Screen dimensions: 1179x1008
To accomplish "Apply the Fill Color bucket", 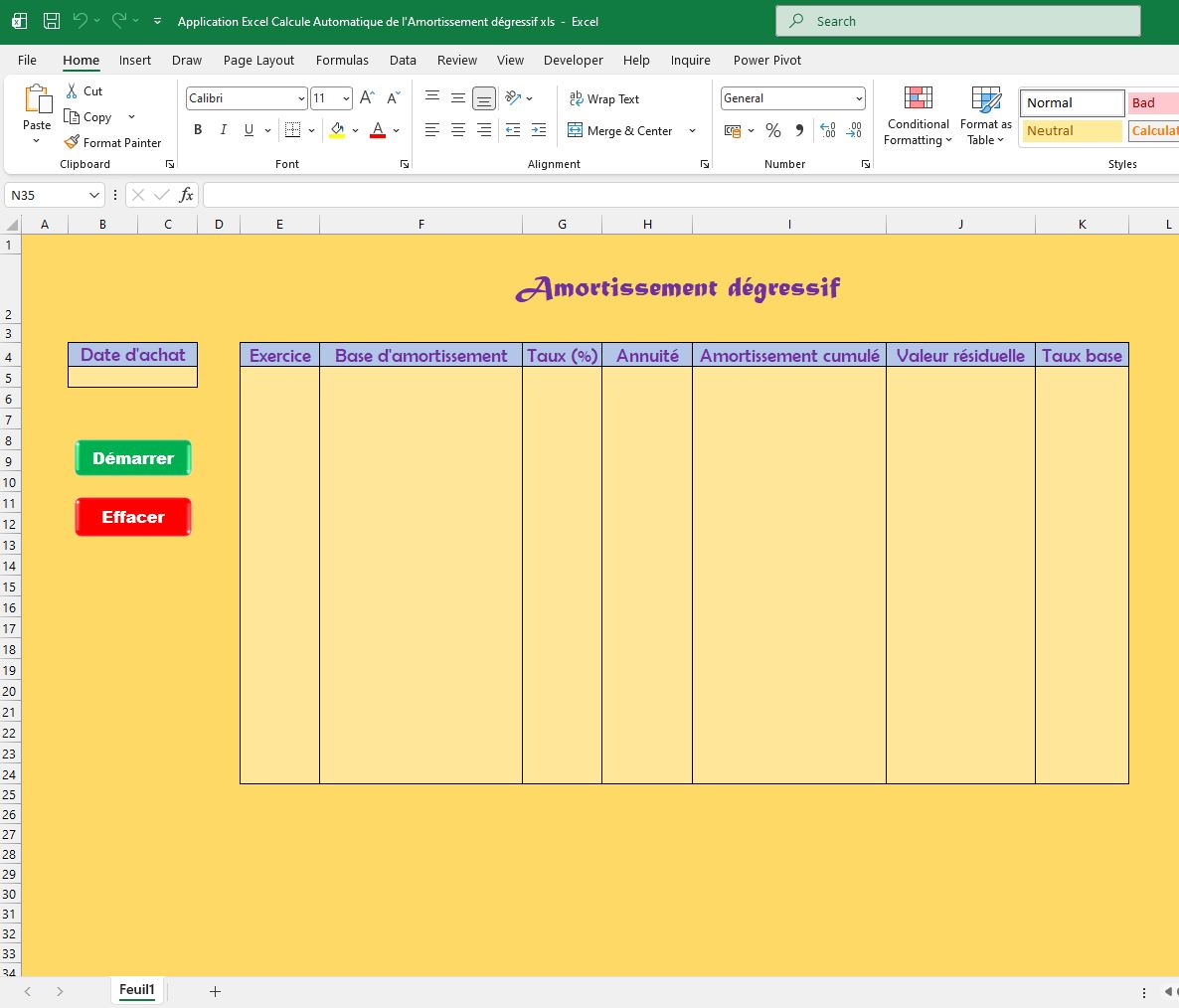I will pyautogui.click(x=338, y=130).
